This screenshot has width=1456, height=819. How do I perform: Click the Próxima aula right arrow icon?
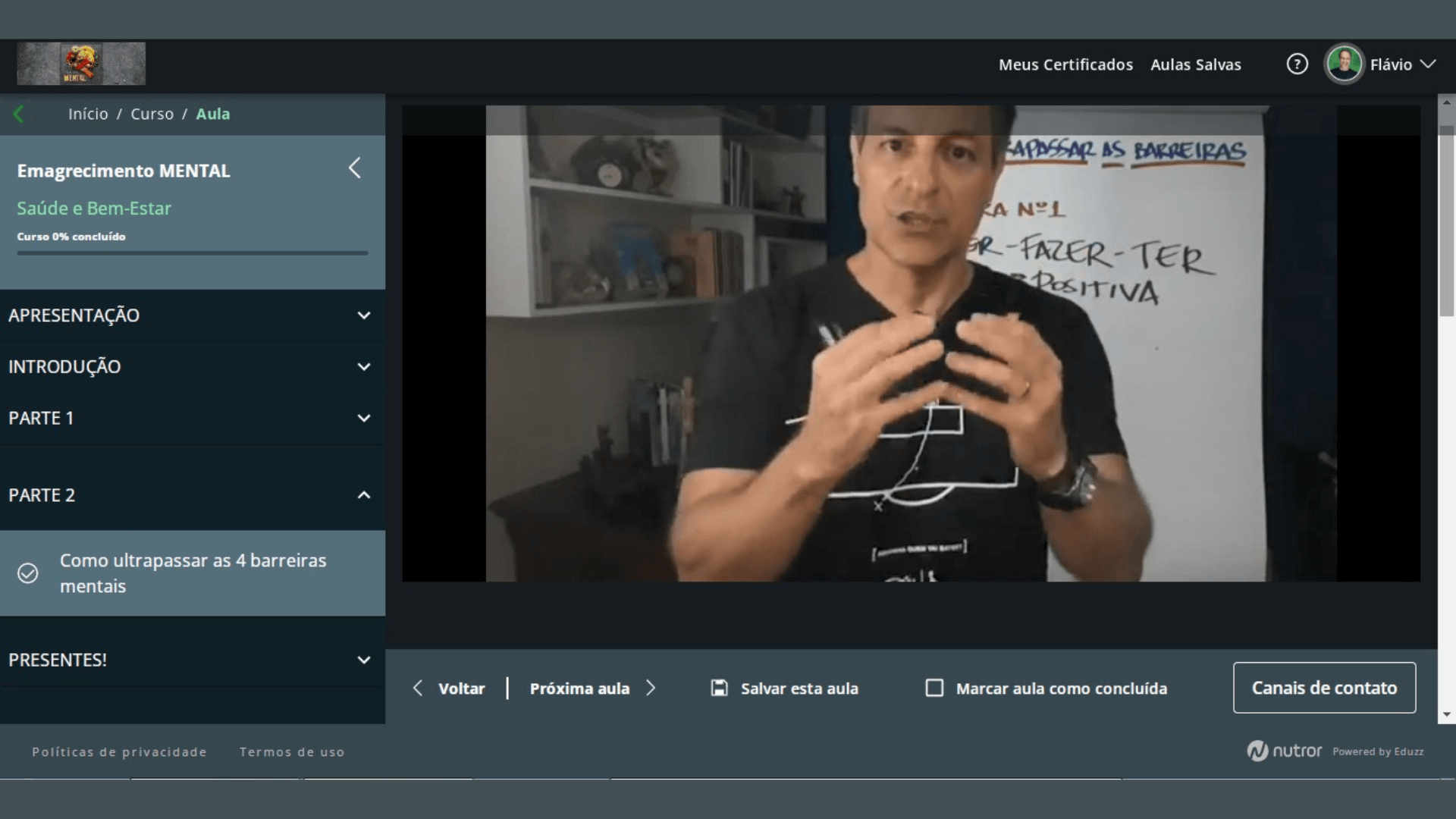tap(651, 688)
